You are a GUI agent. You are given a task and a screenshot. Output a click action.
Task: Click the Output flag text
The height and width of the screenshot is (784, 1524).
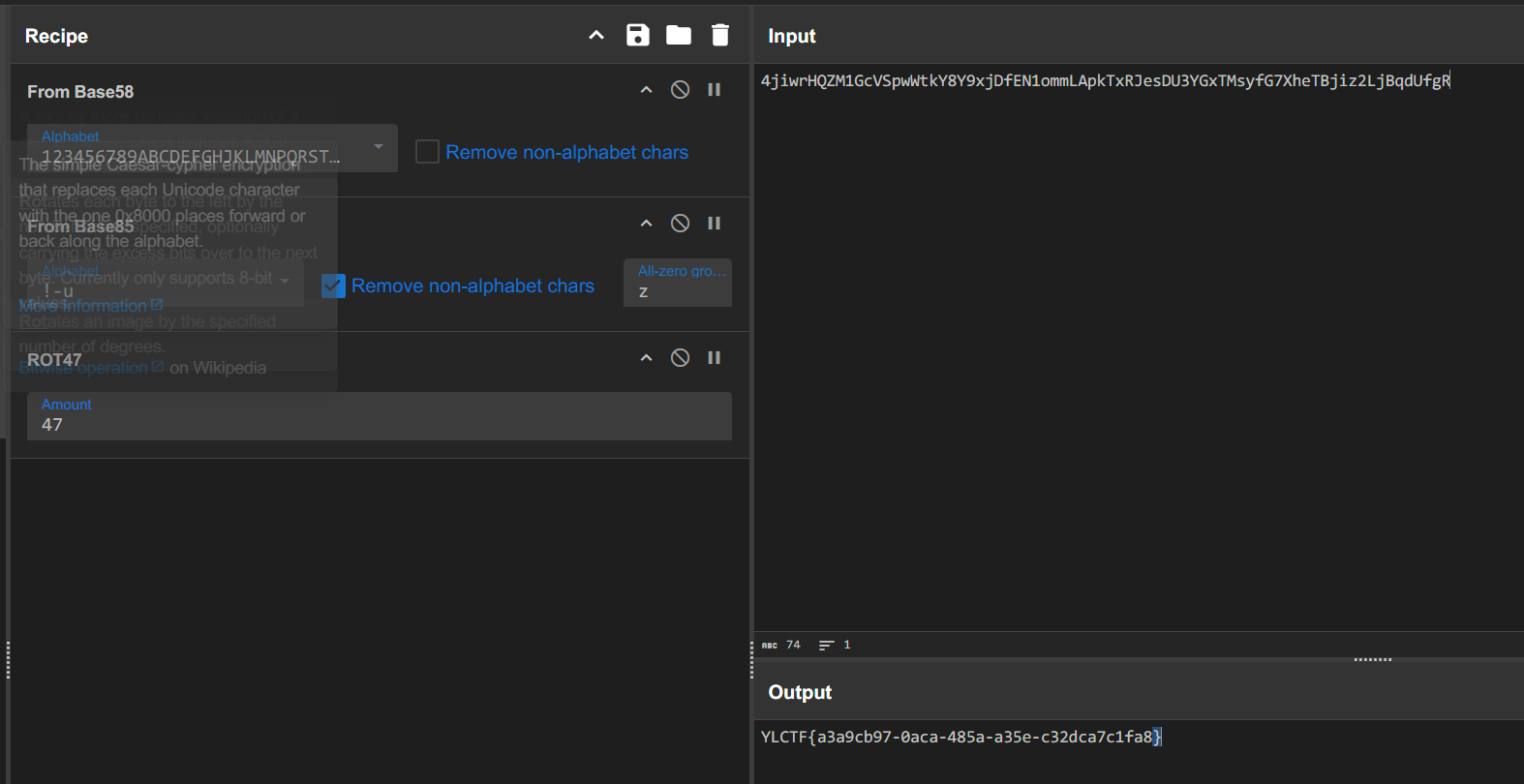960,738
